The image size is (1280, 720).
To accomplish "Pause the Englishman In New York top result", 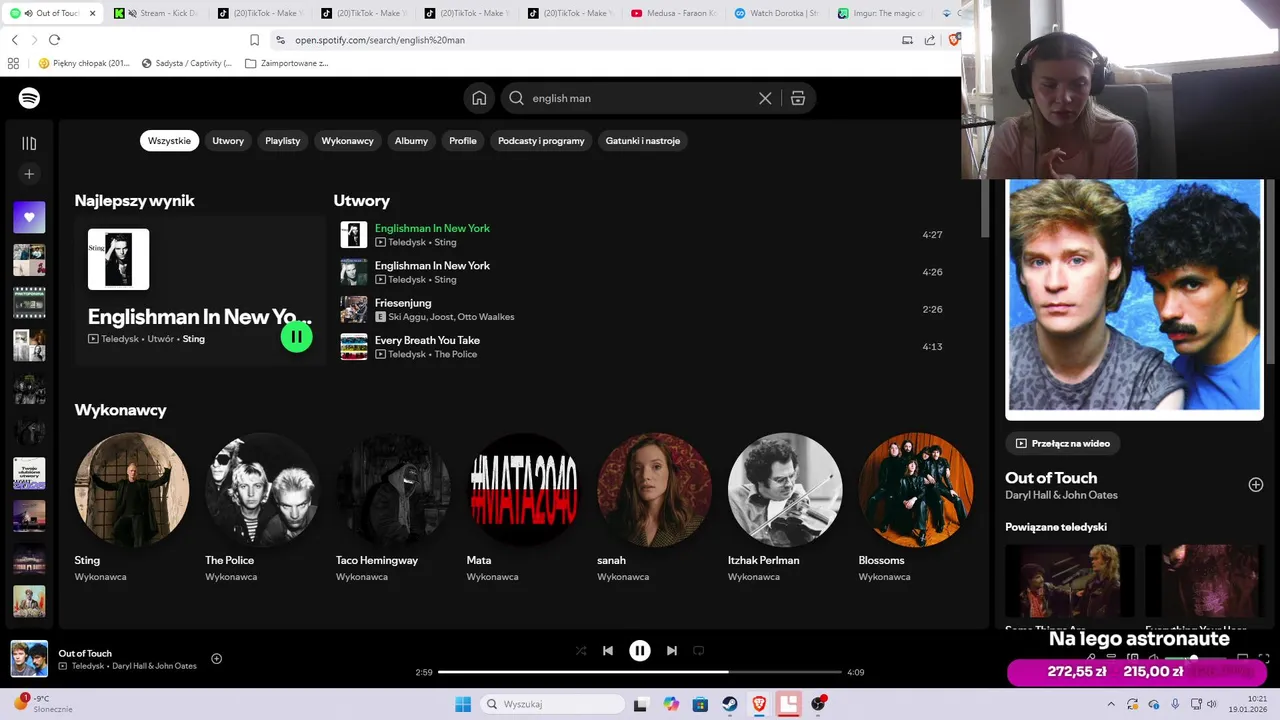I will (x=296, y=336).
